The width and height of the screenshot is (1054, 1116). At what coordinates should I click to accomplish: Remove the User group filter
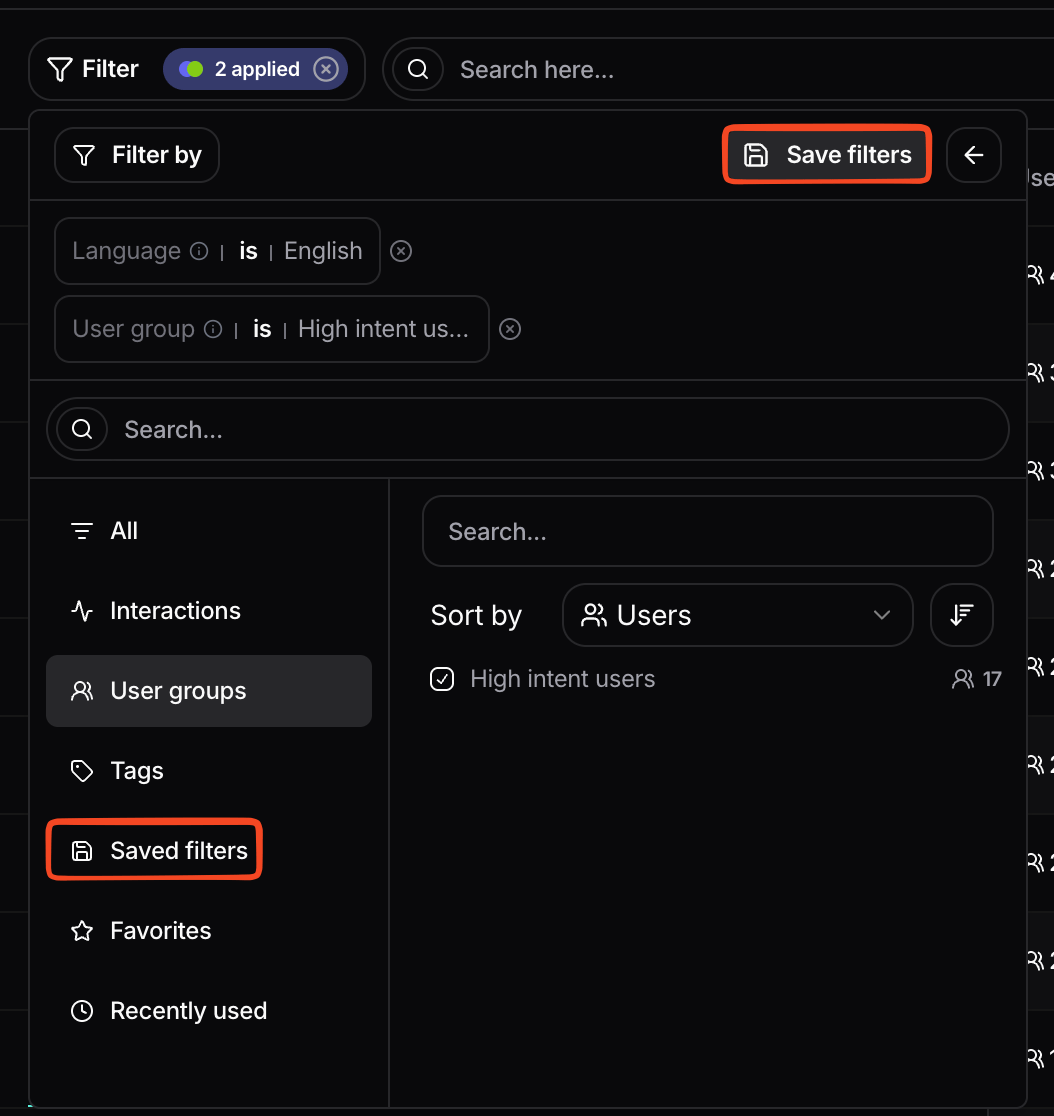[510, 330]
